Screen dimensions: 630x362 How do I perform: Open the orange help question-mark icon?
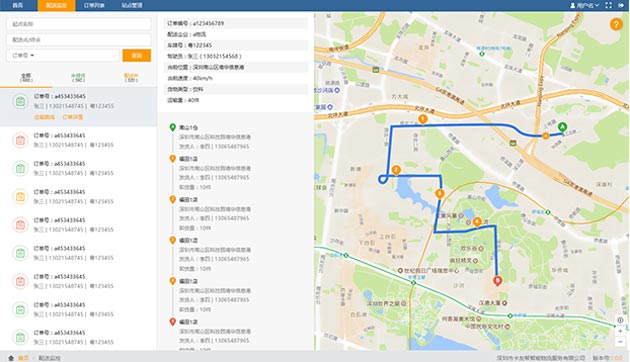(x=616, y=24)
